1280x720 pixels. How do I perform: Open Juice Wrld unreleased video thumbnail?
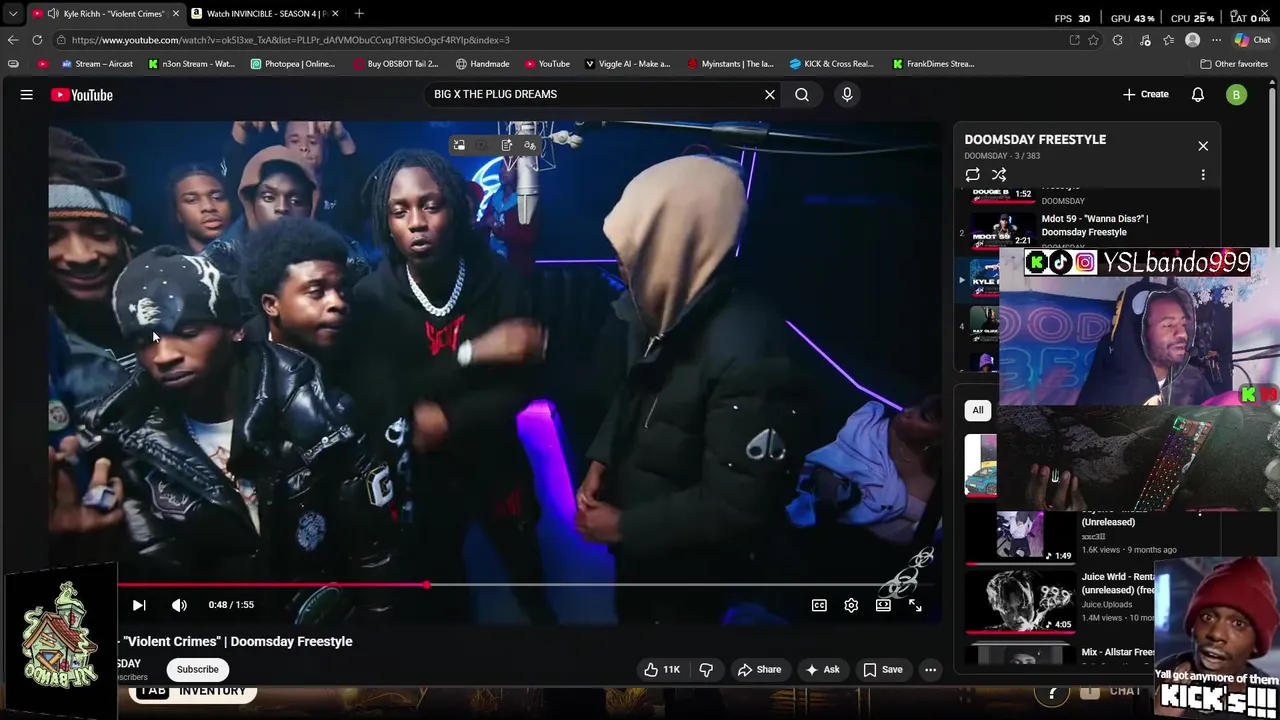[x=1021, y=600]
